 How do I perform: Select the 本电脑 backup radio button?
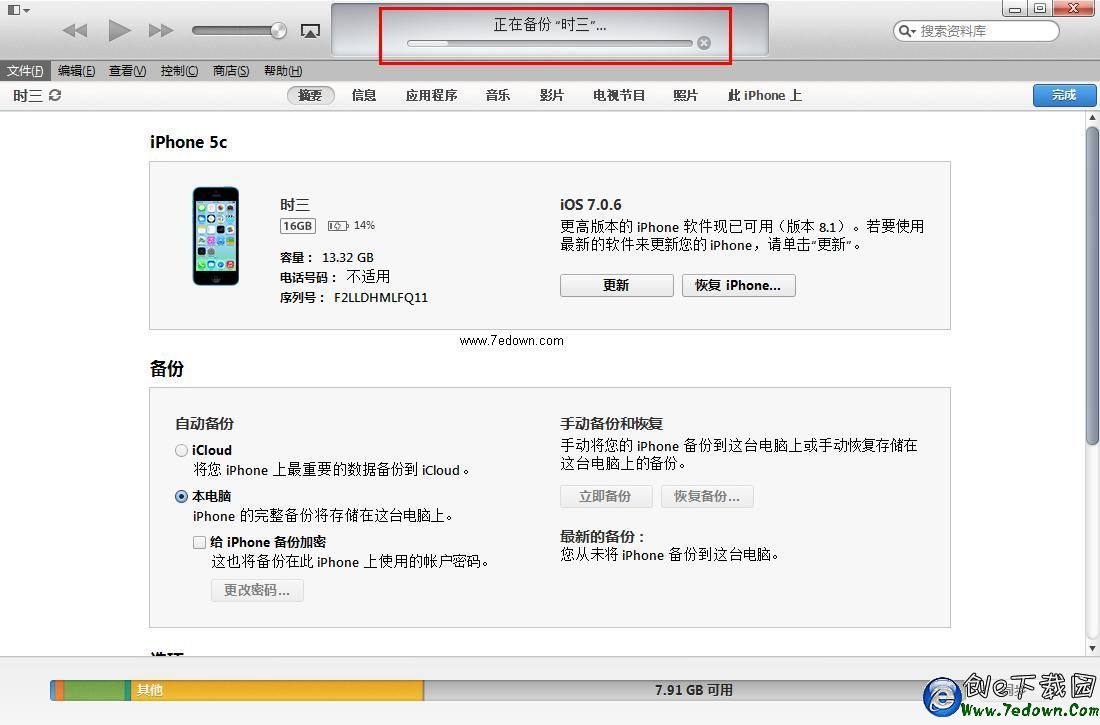pos(181,496)
